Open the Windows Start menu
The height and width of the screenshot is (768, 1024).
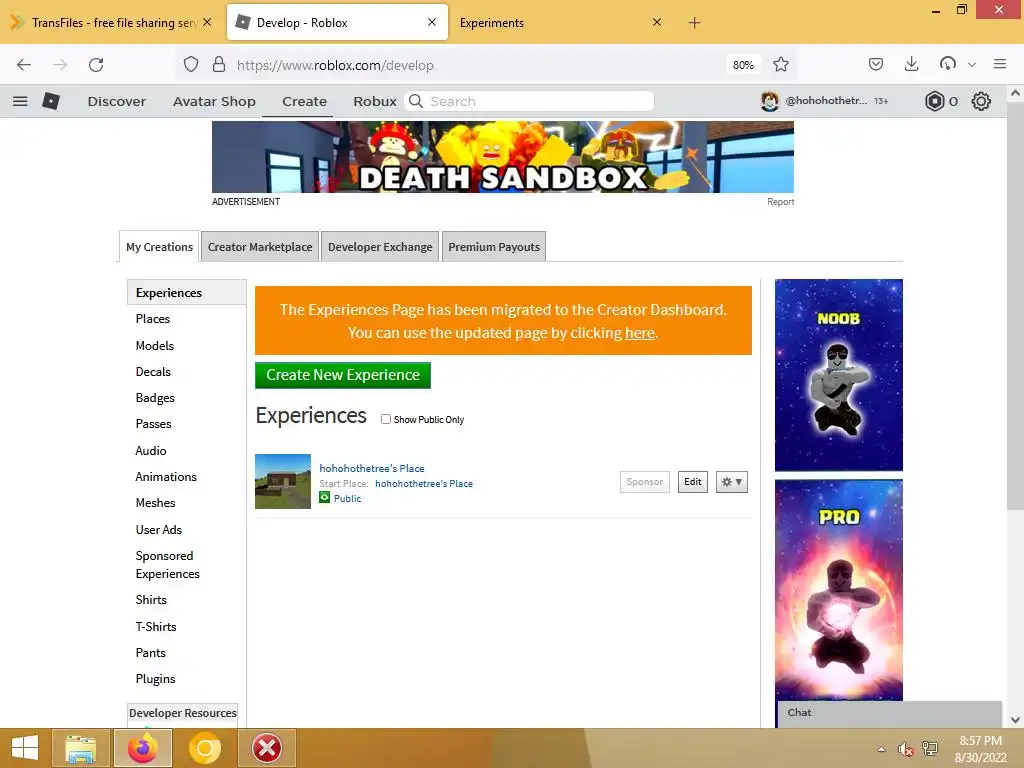point(25,748)
